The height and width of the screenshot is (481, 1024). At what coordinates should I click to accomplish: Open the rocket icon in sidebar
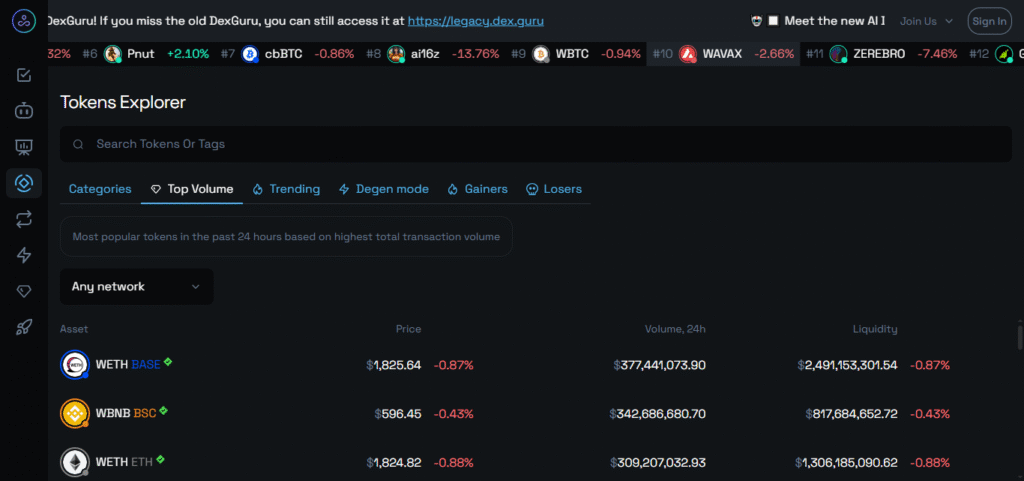(x=24, y=328)
